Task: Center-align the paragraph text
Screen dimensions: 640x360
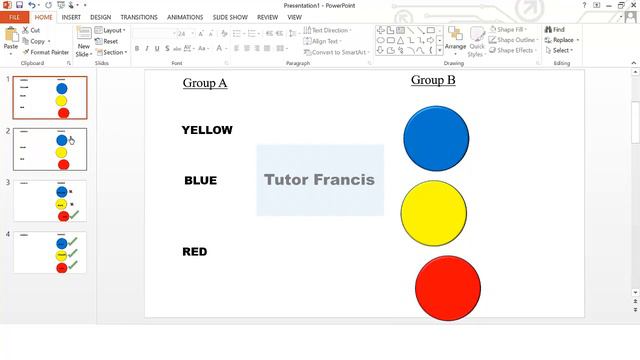Action: coord(247,49)
